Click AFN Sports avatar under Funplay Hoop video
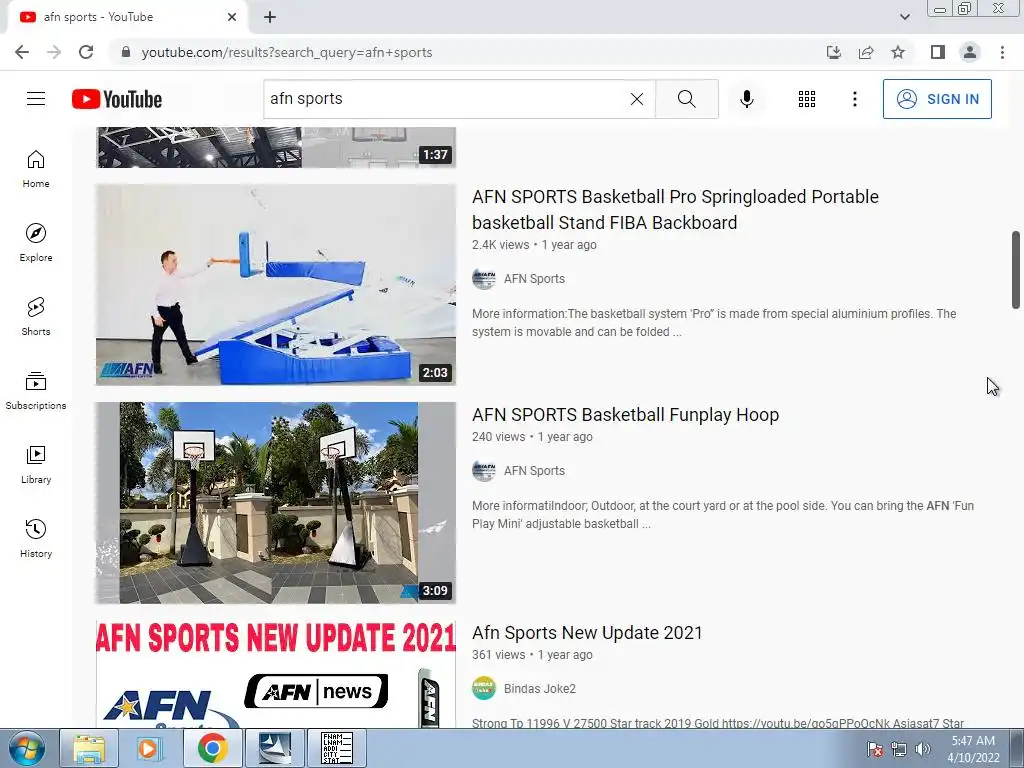This screenshot has width=1024, height=768. pyautogui.click(x=484, y=471)
